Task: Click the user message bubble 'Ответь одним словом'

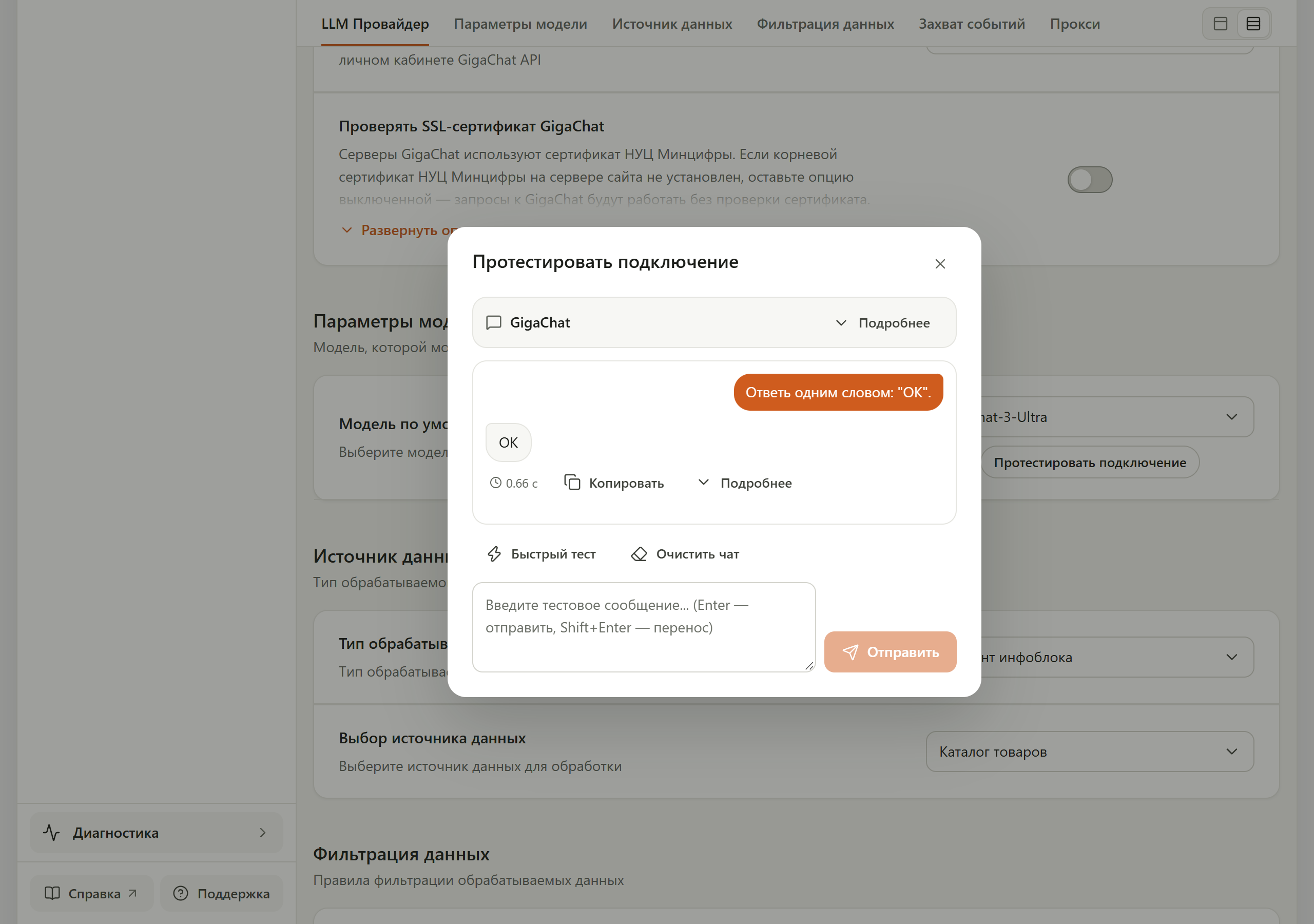Action: [838, 392]
